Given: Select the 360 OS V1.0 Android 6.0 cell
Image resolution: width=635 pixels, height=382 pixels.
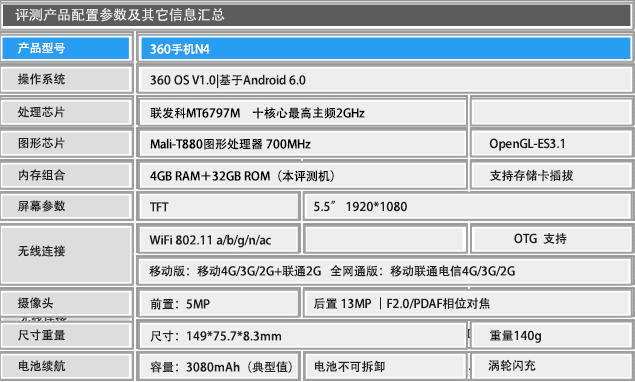Looking at the screenshot, I should click(386, 80).
